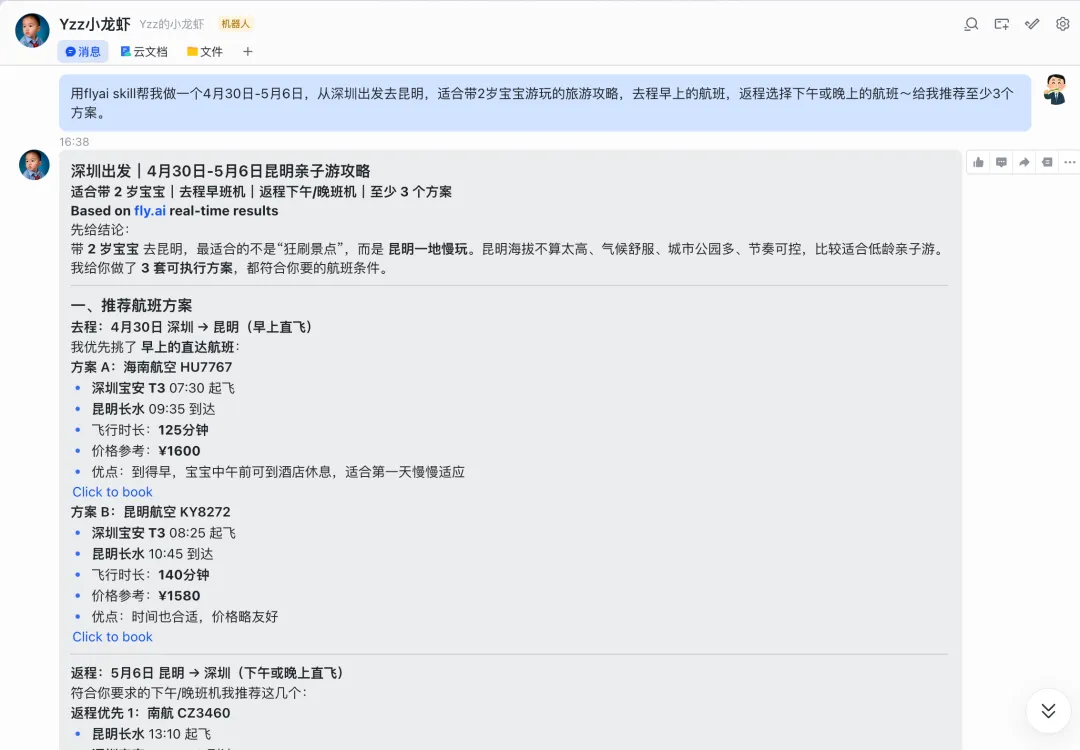Click the sender avatar at right of user message
The height and width of the screenshot is (750, 1080).
1055,90
